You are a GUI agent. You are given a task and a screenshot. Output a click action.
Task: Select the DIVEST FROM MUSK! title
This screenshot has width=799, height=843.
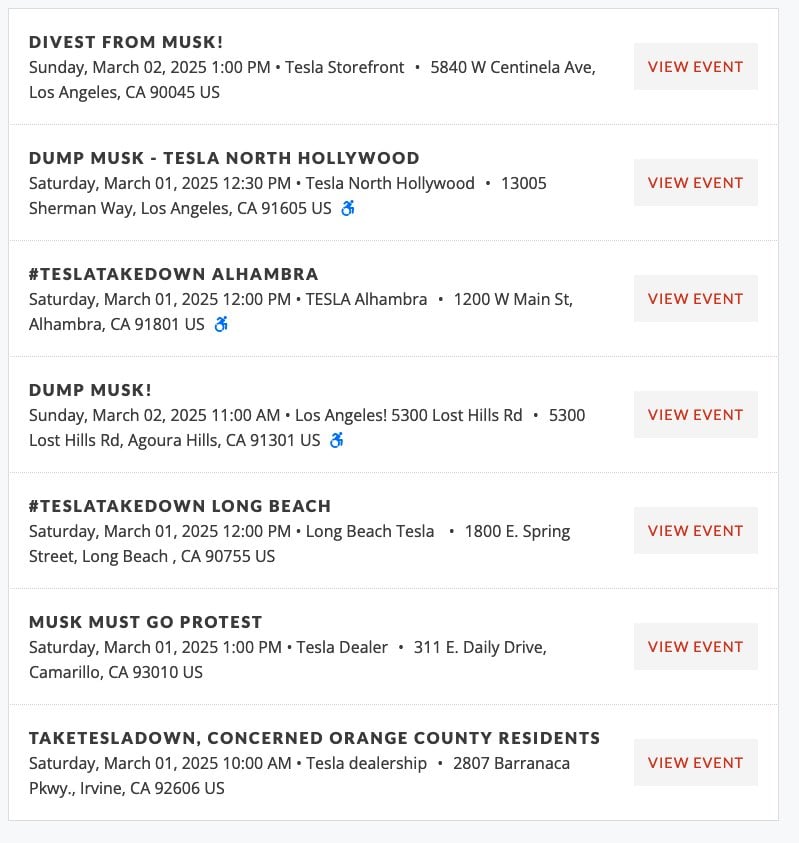(126, 42)
